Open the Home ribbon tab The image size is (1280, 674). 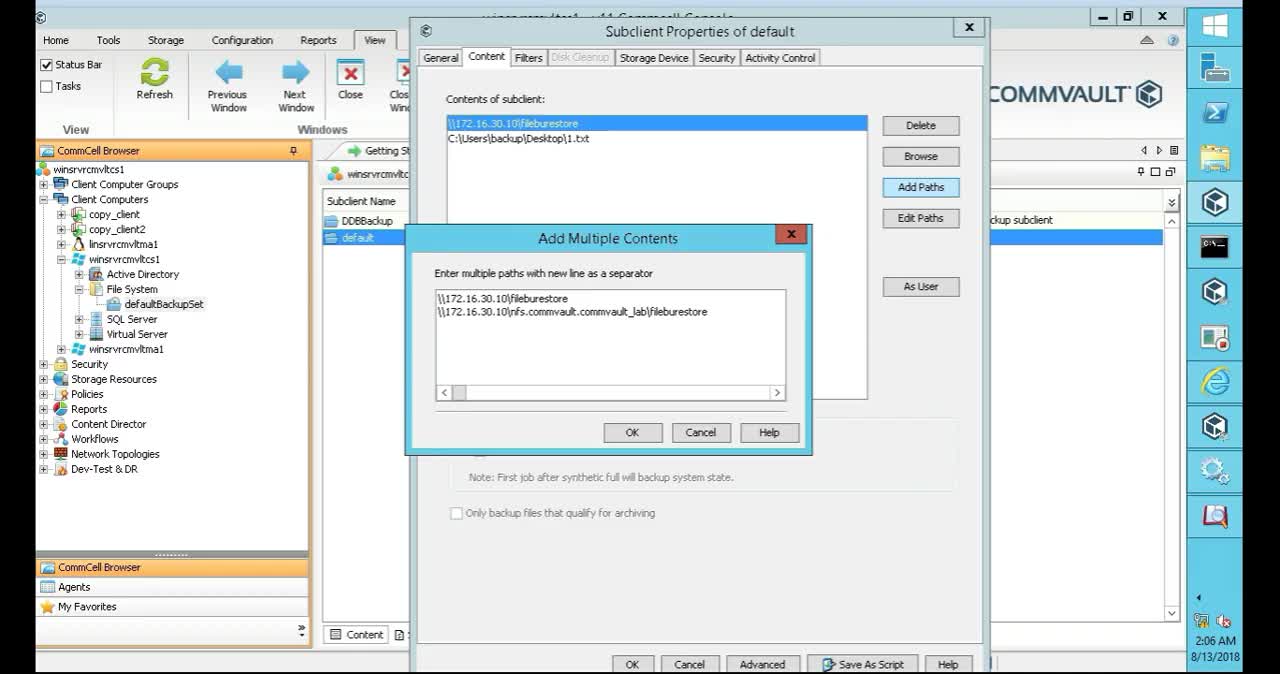(x=56, y=40)
